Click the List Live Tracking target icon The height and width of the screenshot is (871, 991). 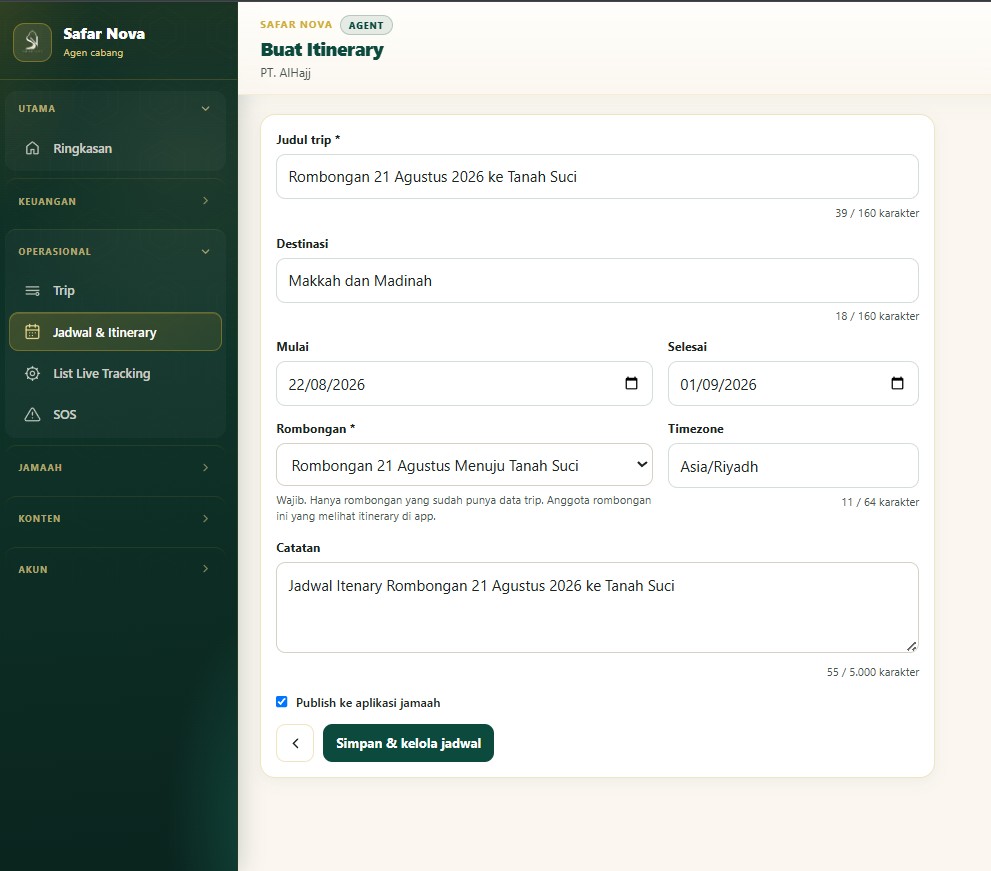pyautogui.click(x=32, y=374)
